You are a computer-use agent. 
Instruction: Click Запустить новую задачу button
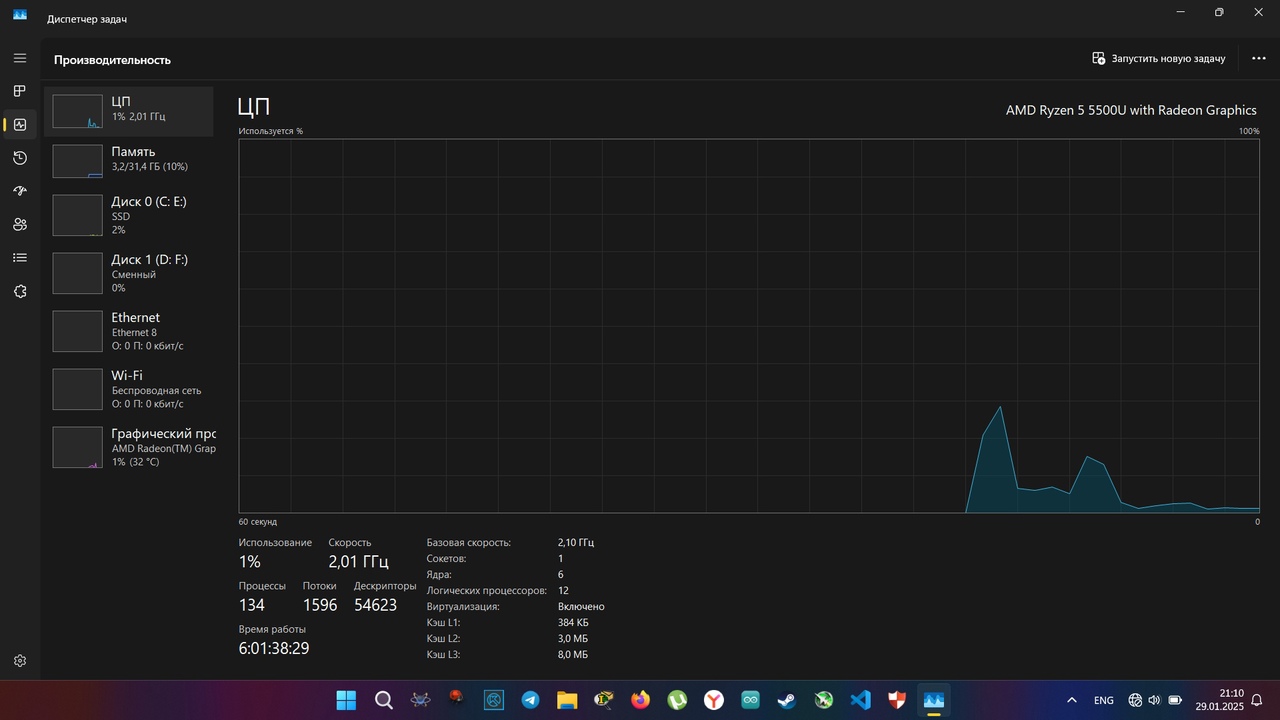pos(1159,59)
